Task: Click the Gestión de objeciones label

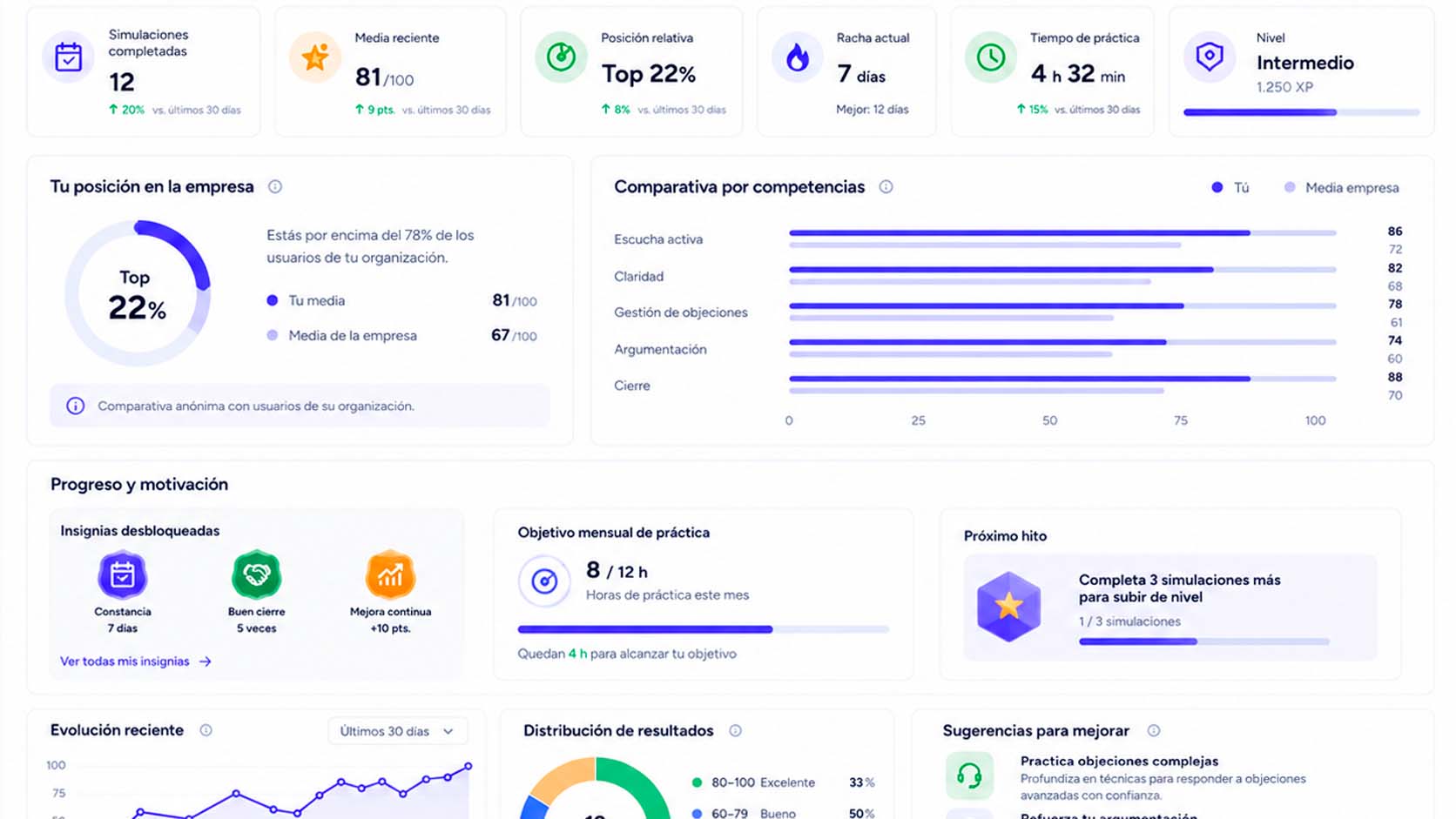Action: tap(681, 312)
